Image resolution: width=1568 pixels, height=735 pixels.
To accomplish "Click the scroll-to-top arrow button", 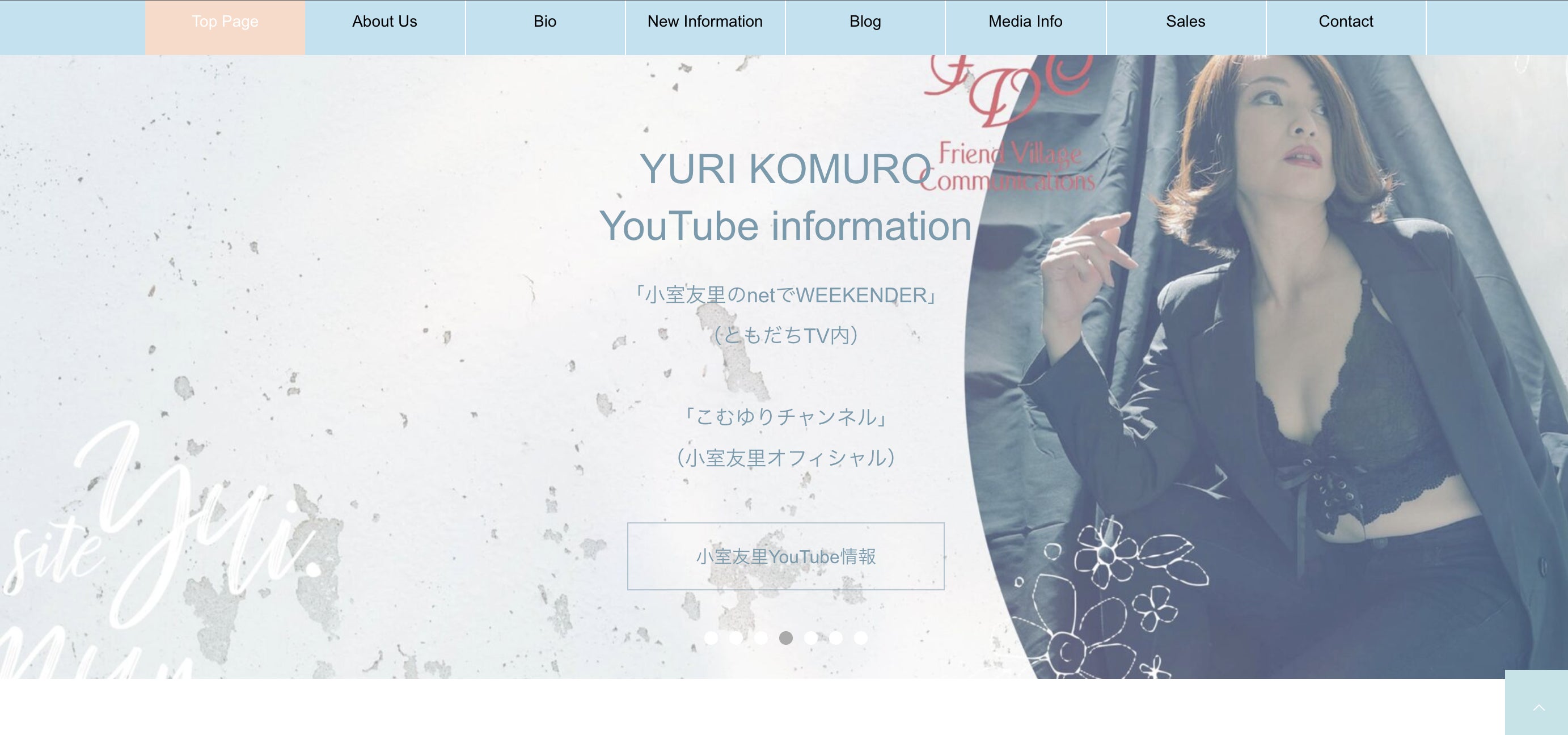I will [x=1538, y=707].
